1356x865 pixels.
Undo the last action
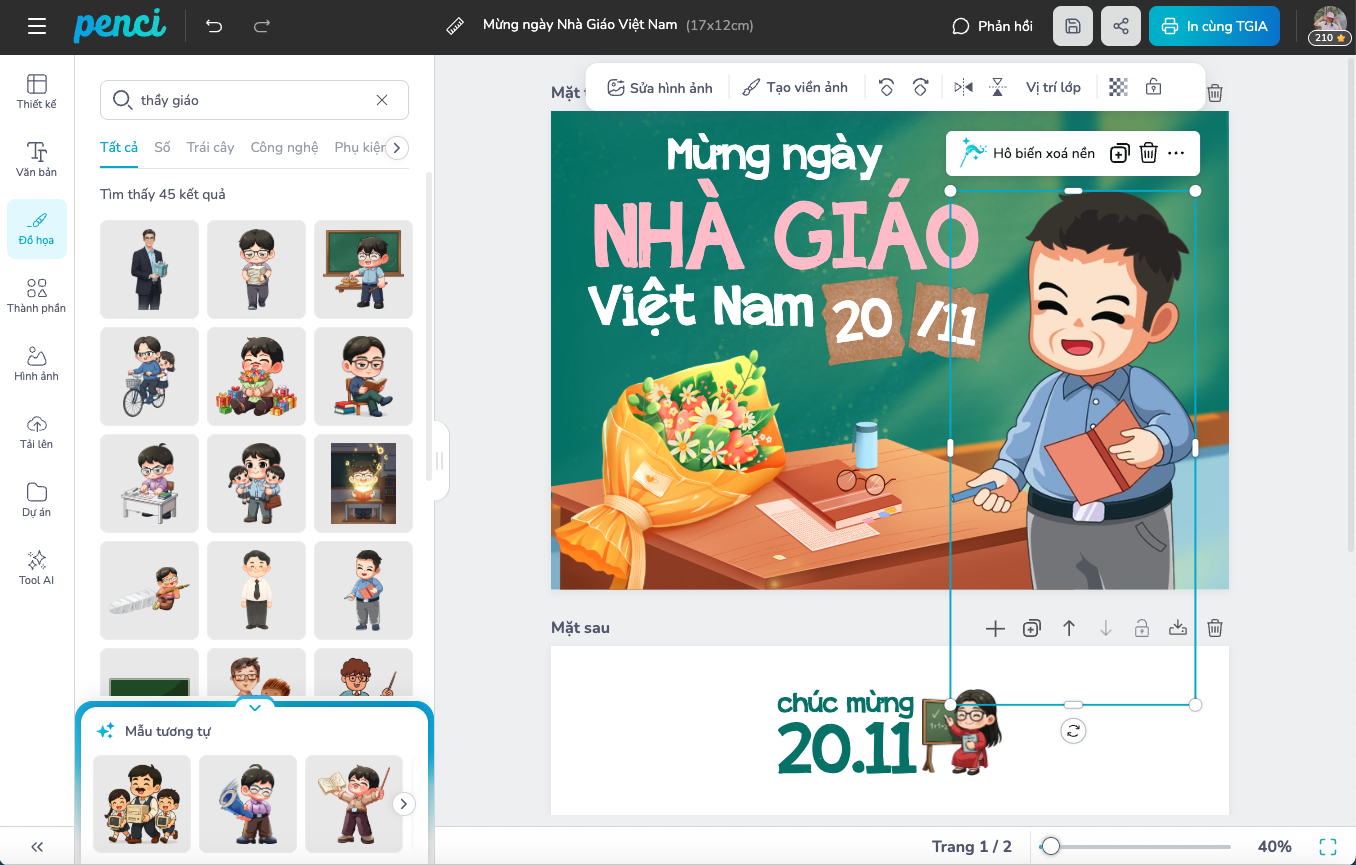click(x=214, y=26)
